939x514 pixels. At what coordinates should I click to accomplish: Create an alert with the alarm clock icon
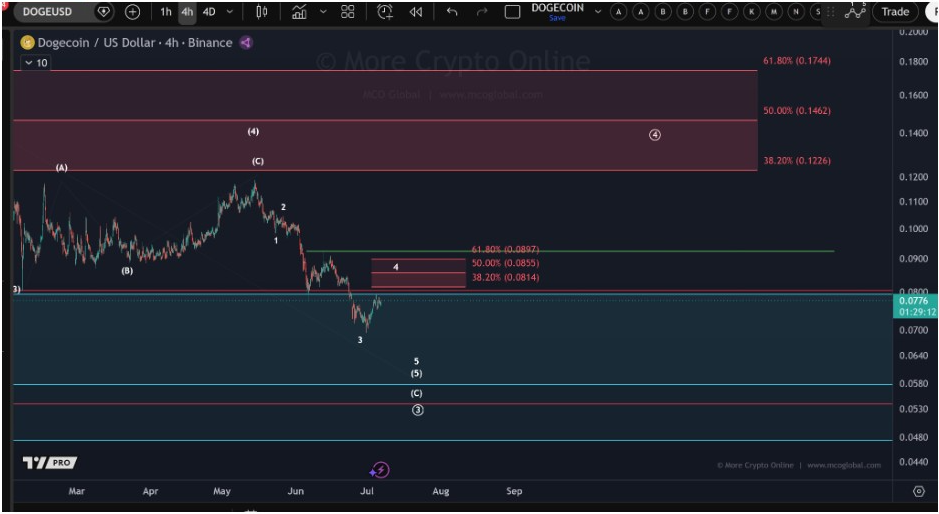click(x=385, y=11)
